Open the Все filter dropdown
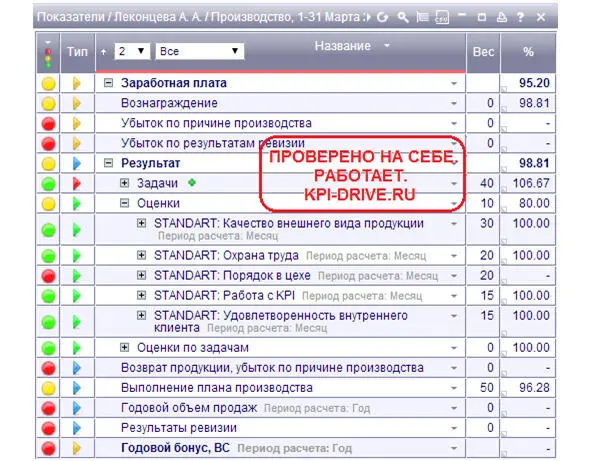Screen dimensions: 591x461 [x=199, y=51]
